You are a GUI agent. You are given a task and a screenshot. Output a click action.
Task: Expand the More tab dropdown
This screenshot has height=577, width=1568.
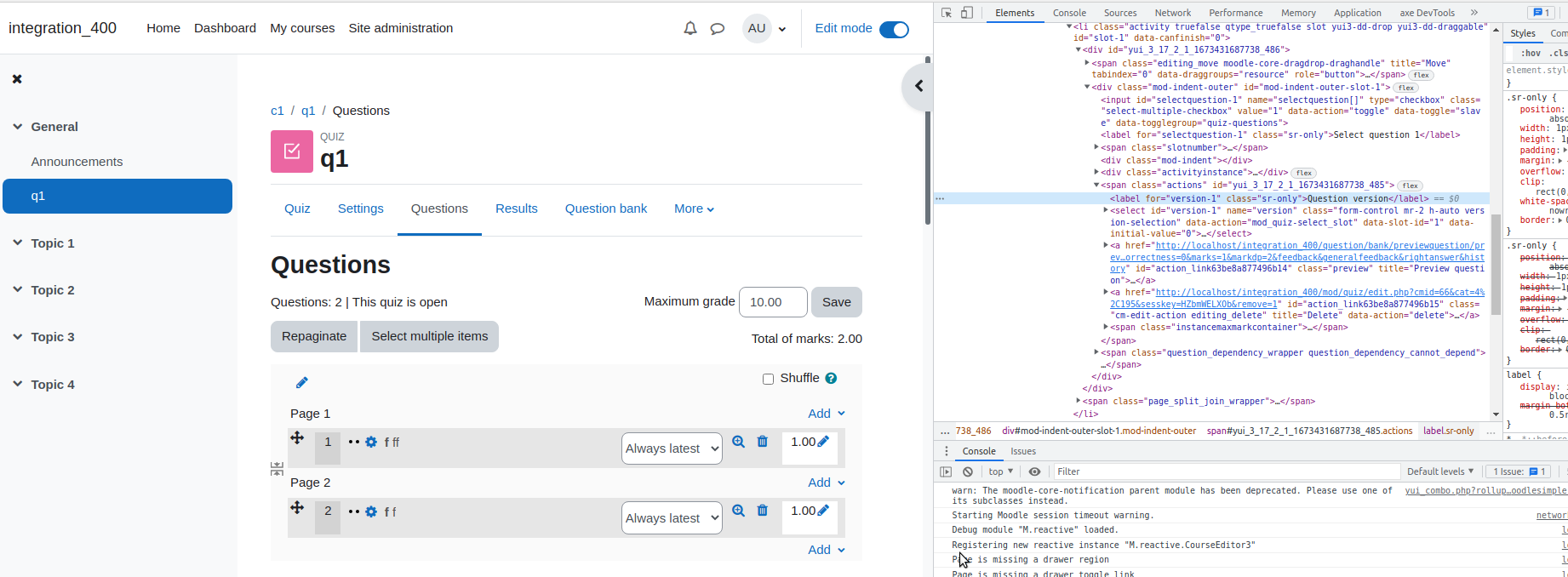694,209
